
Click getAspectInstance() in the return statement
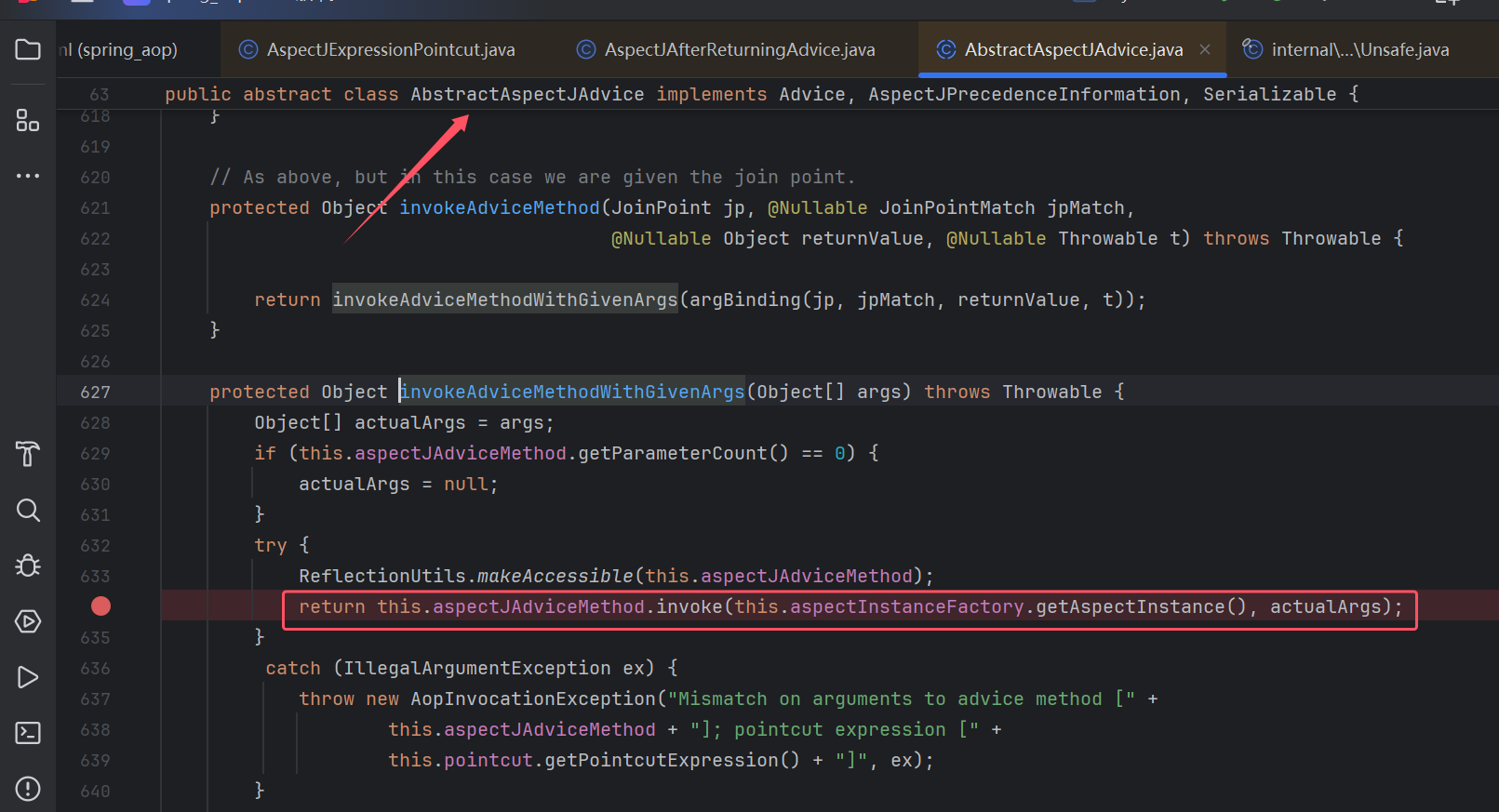[x=1142, y=606]
